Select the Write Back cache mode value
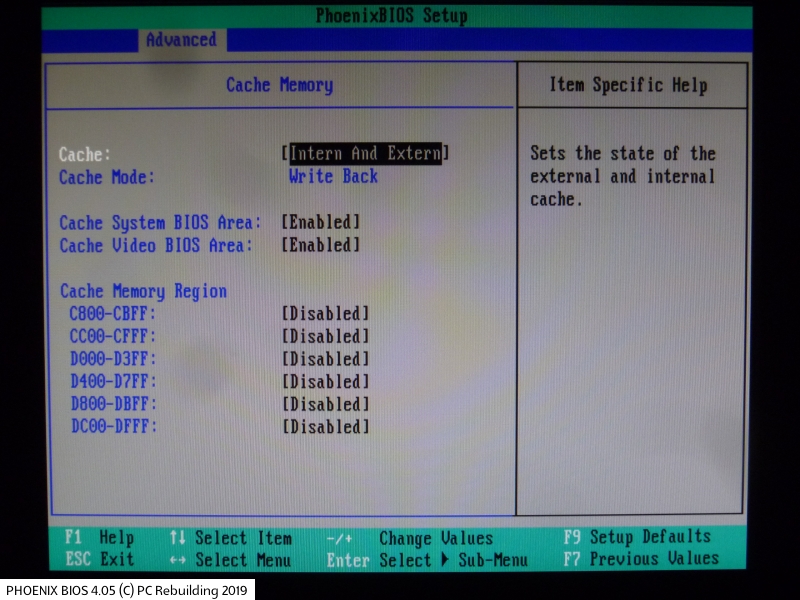Screen dimensions: 800x600 pos(333,177)
